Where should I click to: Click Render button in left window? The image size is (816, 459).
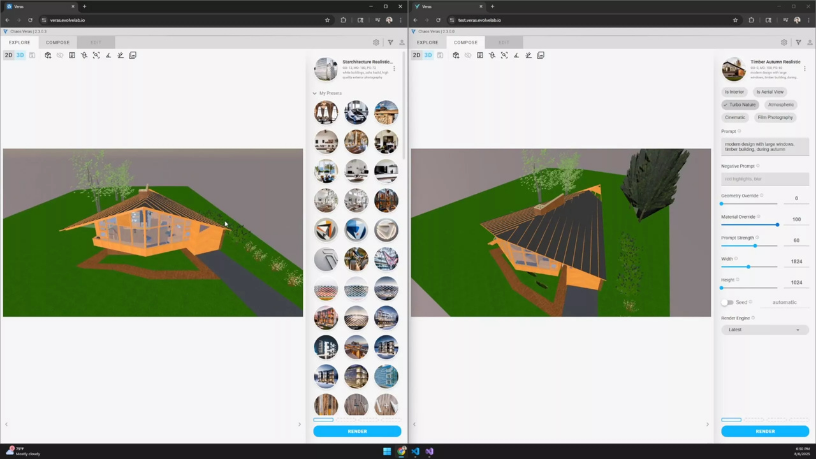(x=357, y=431)
